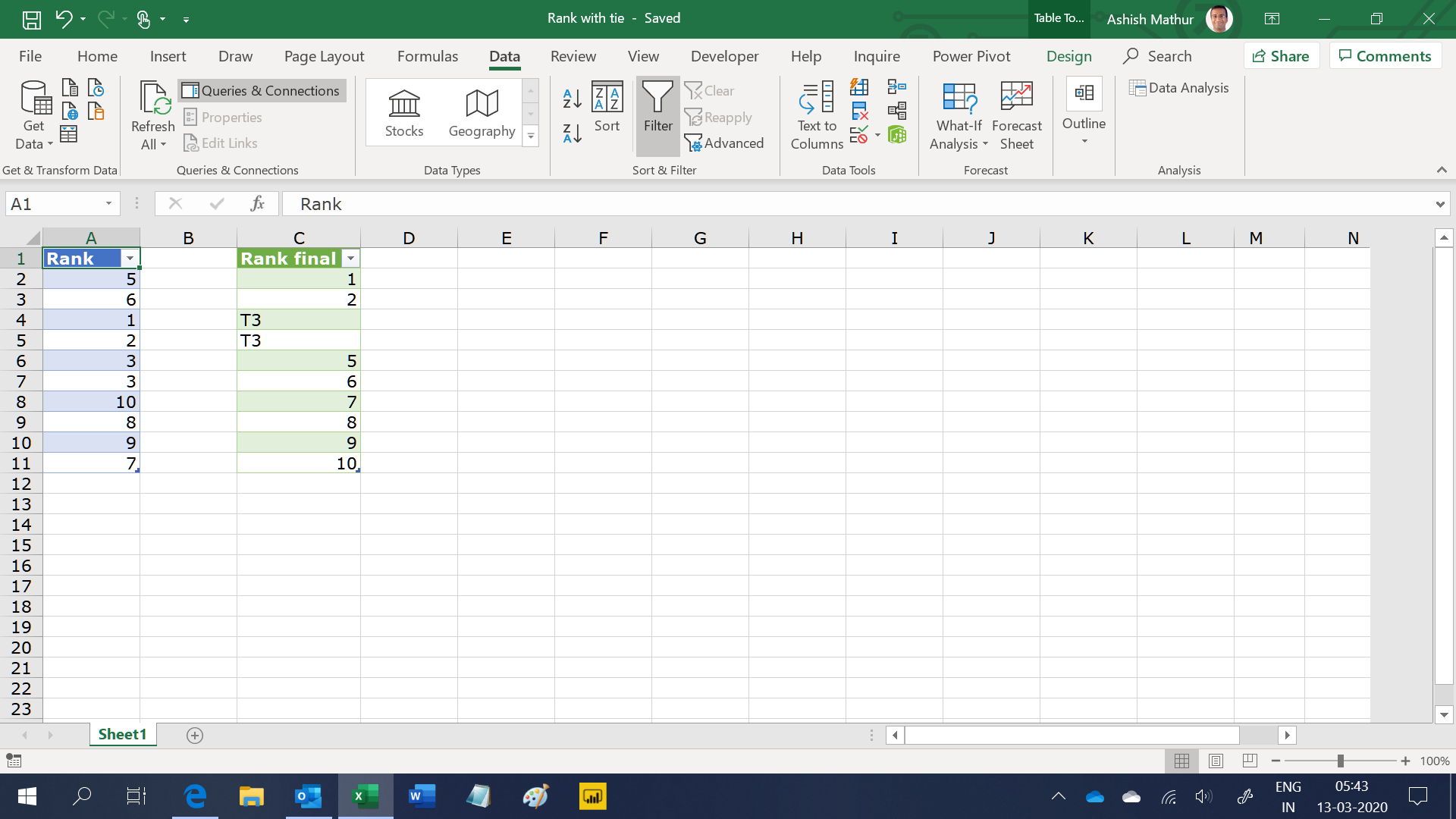Image resolution: width=1456 pixels, height=819 pixels.
Task: Adjust the zoom slider handle
Action: [x=1340, y=761]
